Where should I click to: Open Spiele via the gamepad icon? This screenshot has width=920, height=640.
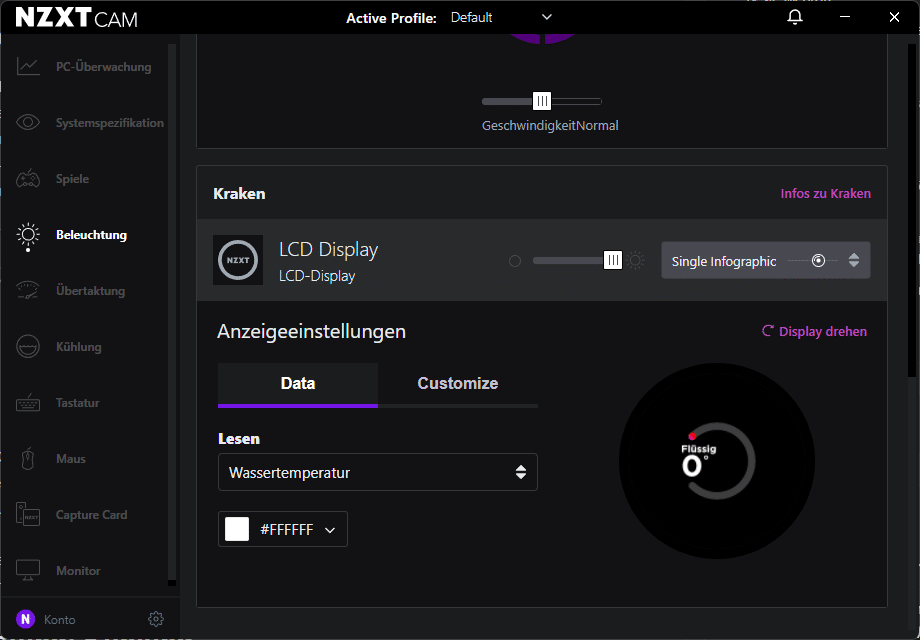coord(28,179)
